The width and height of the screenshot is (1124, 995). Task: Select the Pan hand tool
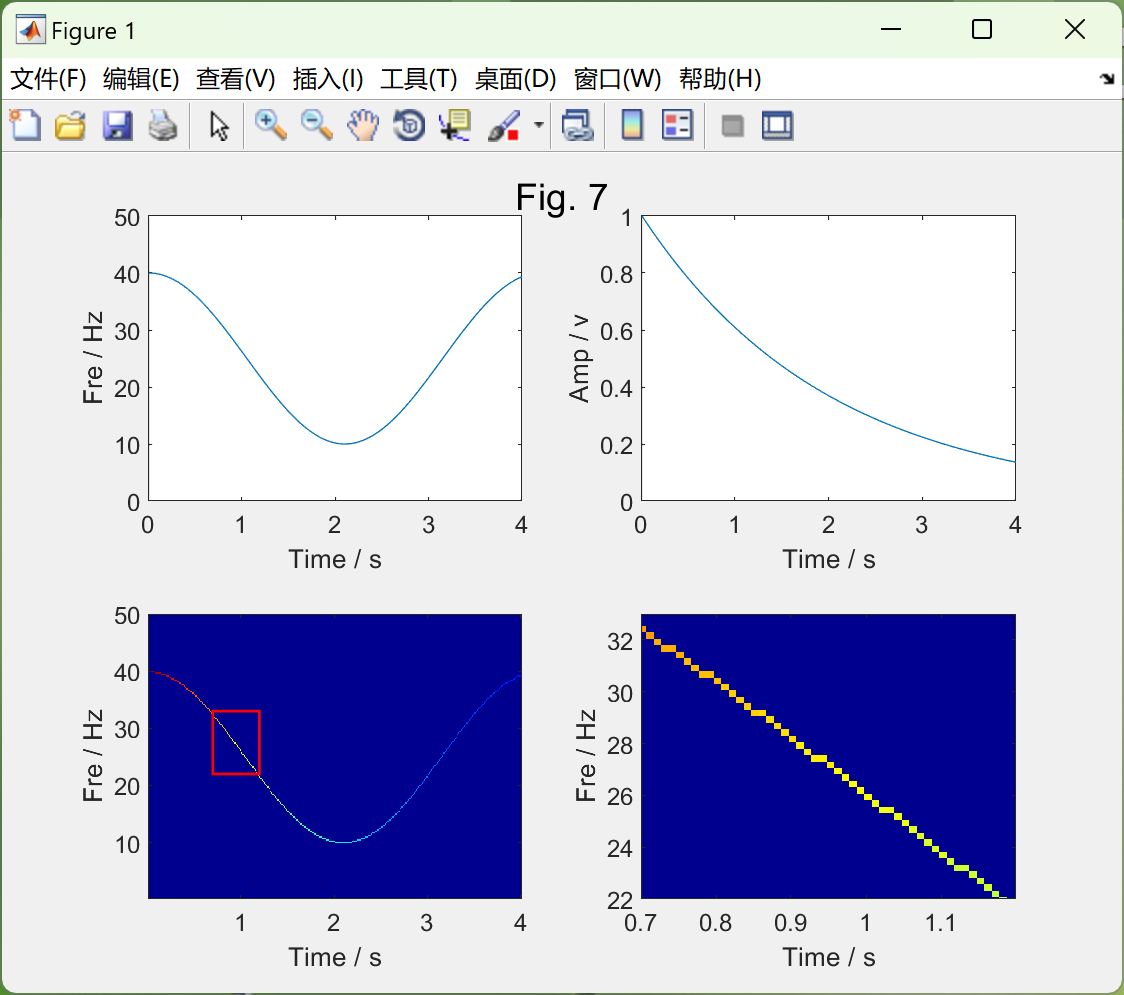pyautogui.click(x=363, y=125)
